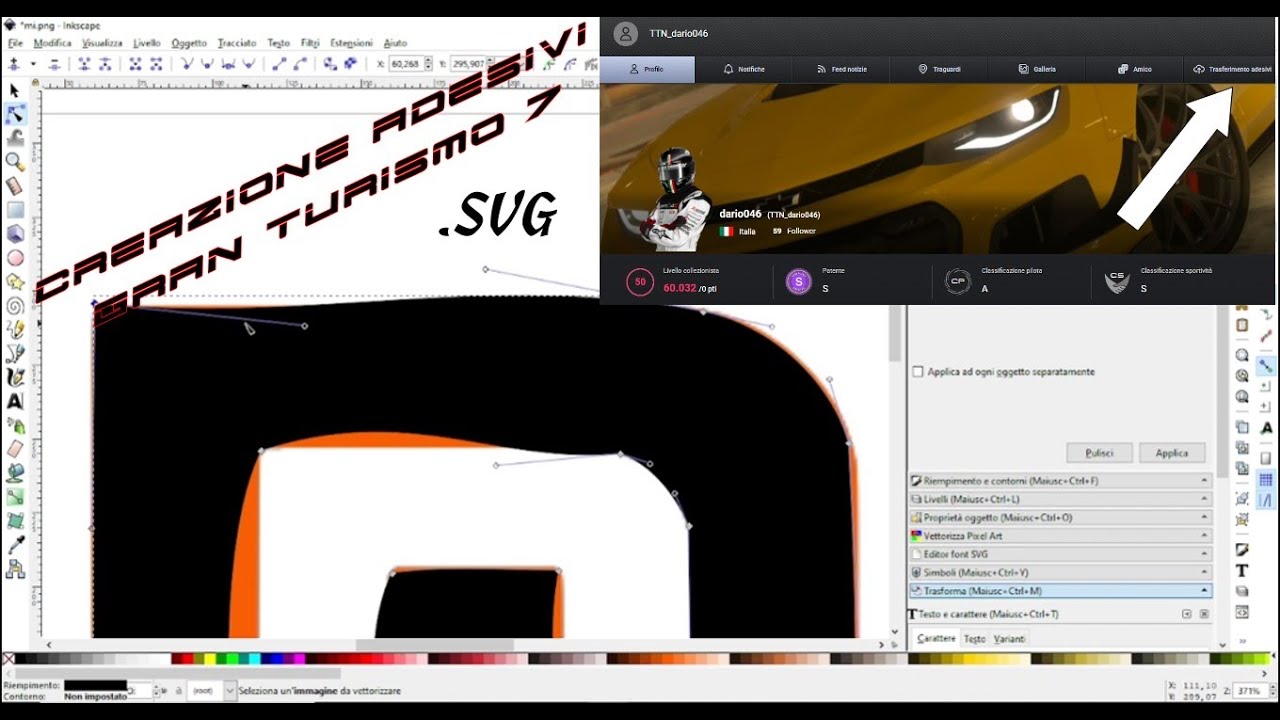
Task: Click the Make nodes cusp icon
Action: click(x=187, y=63)
